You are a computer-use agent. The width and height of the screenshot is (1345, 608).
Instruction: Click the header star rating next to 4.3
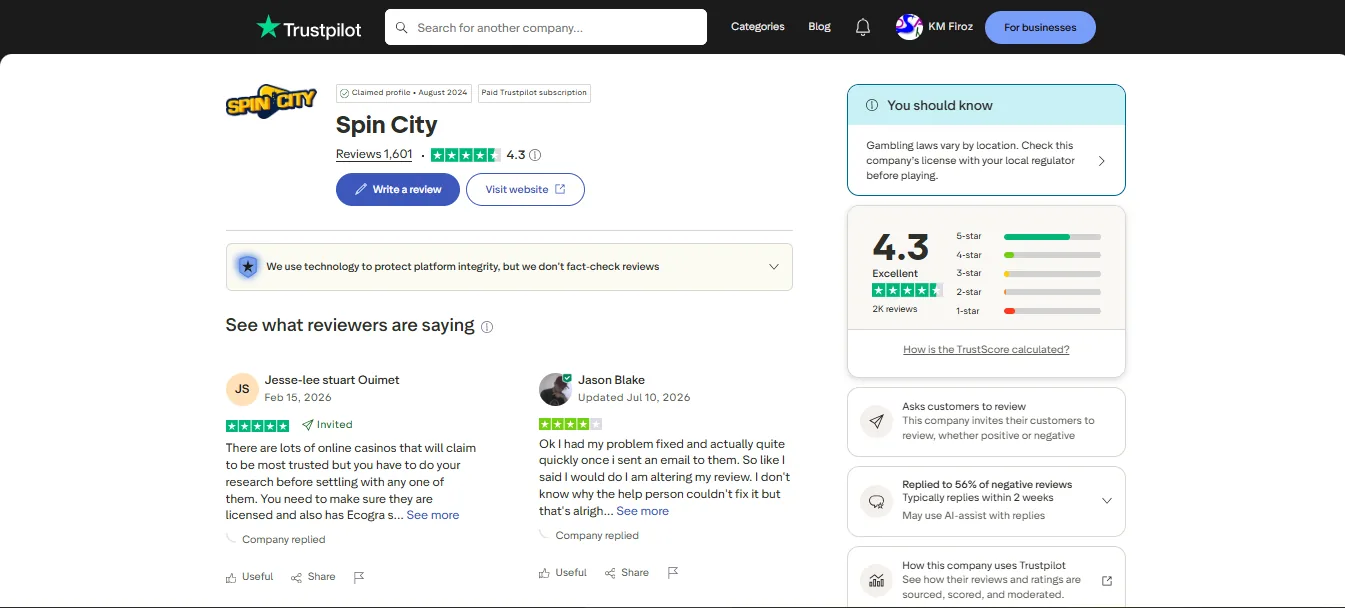coord(466,155)
